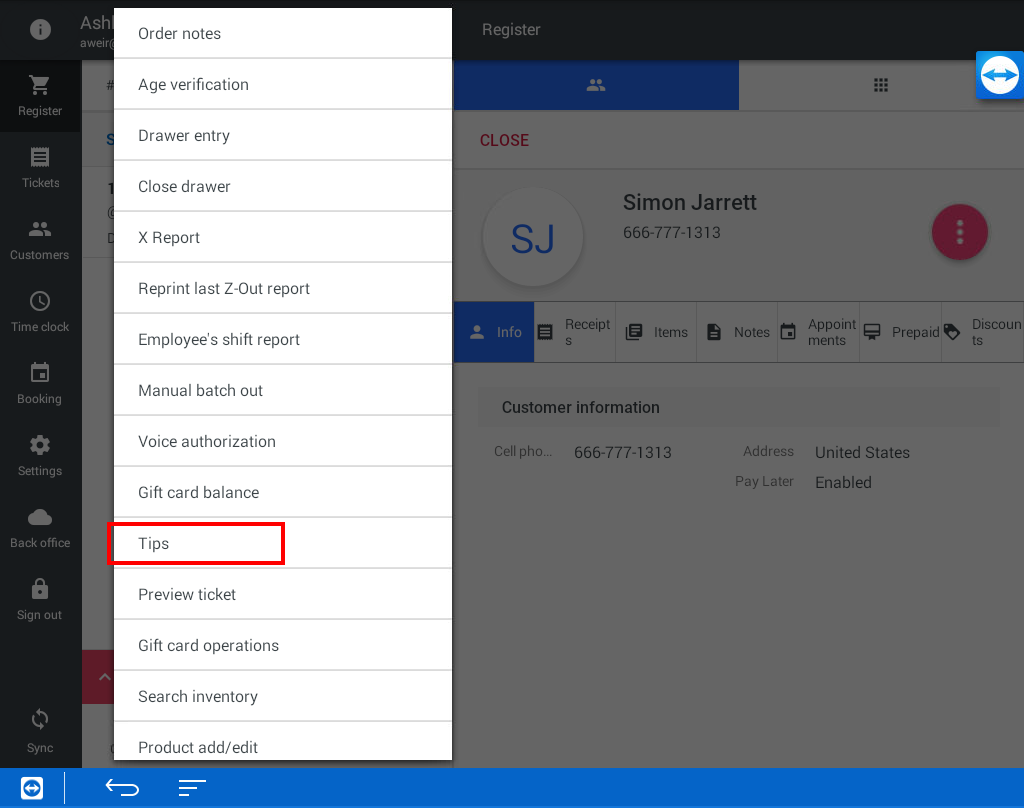1024x808 pixels.
Task: Check Gift card balance option
Action: (x=283, y=492)
